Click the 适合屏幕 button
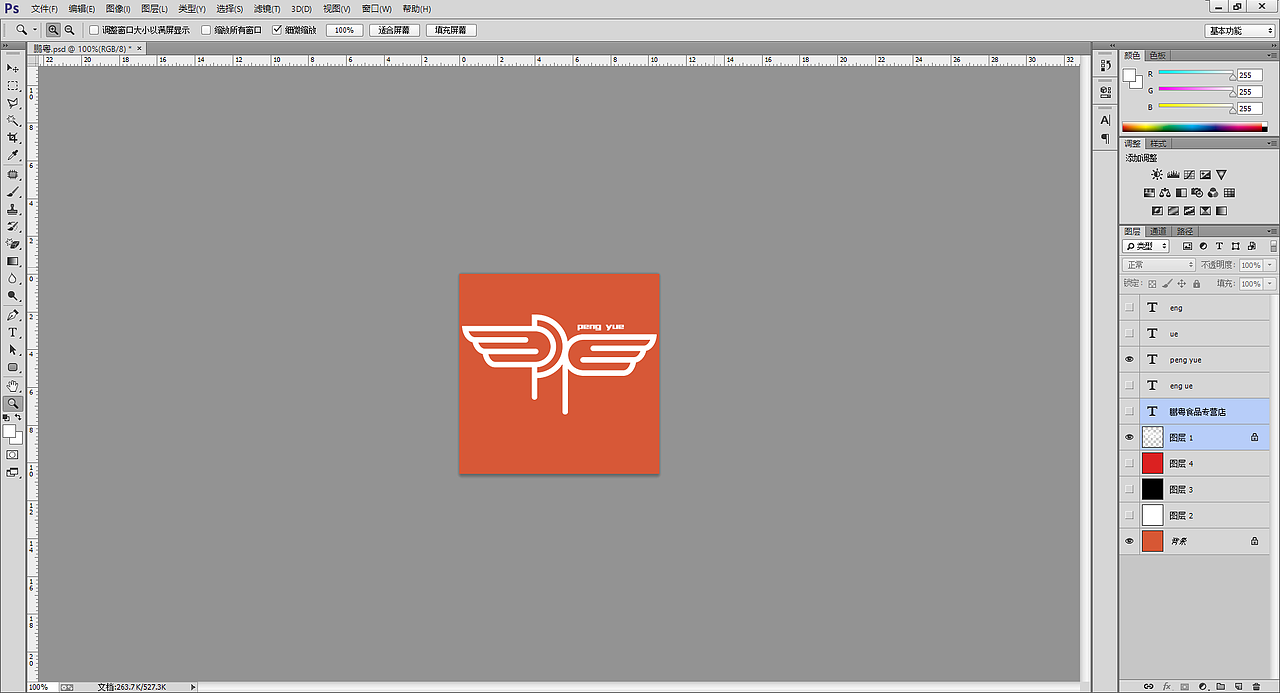This screenshot has width=1280, height=693. point(394,30)
